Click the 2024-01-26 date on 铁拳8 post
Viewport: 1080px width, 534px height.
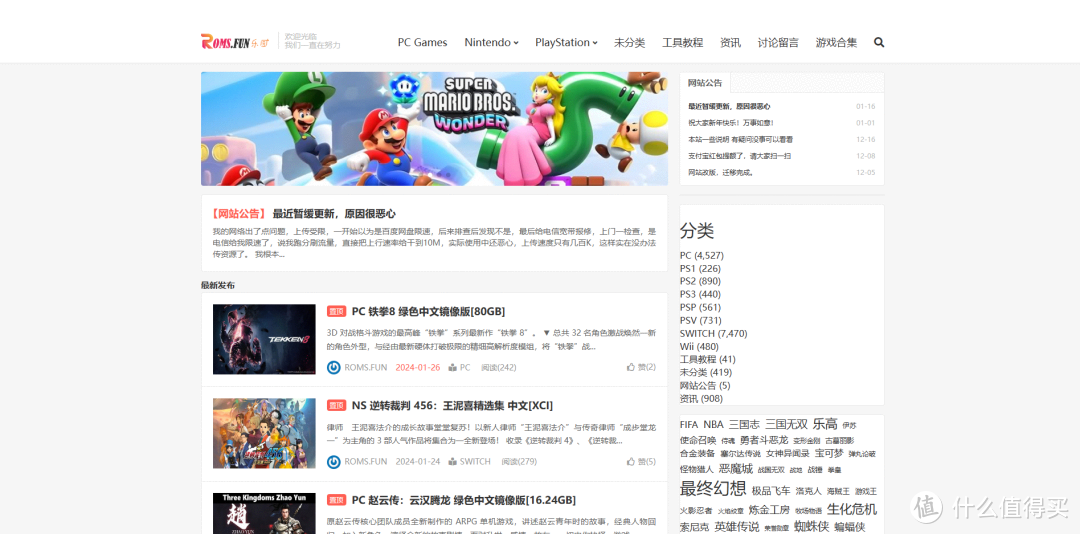coord(417,367)
